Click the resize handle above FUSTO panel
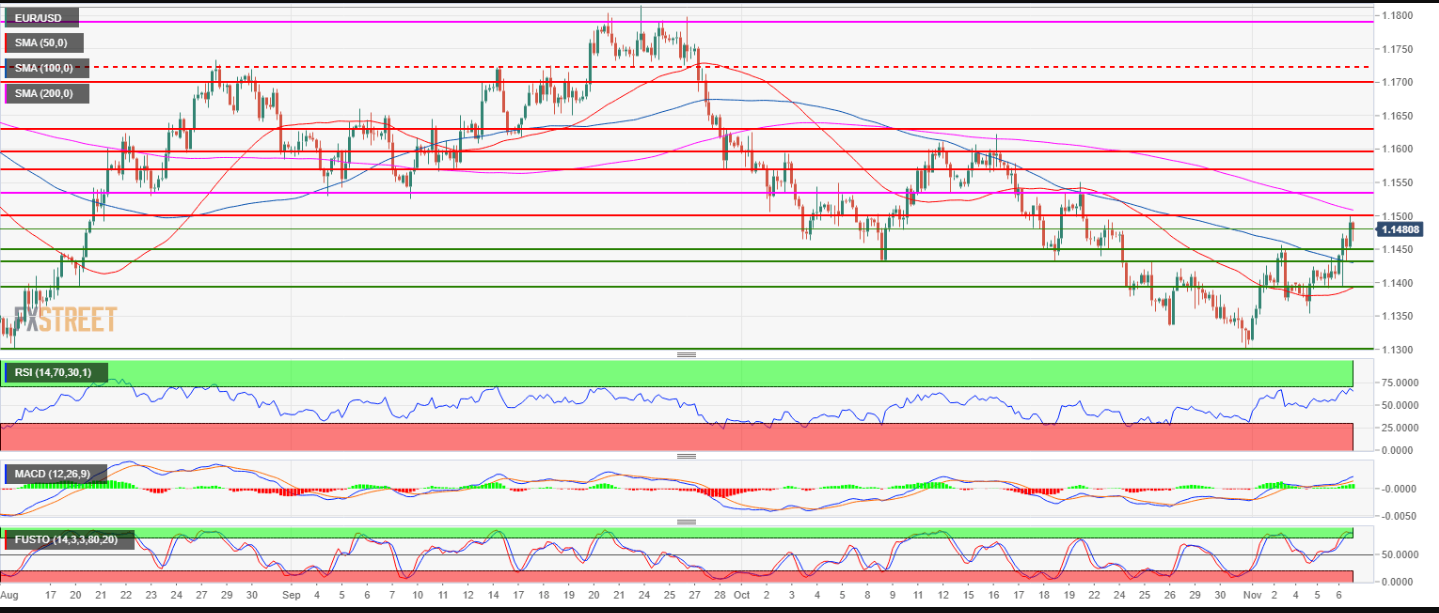 (x=686, y=522)
